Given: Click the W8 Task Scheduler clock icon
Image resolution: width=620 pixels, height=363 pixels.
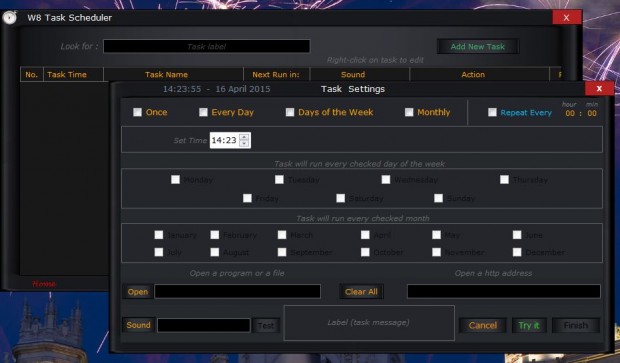Looking at the screenshot, I should pyautogui.click(x=9, y=18).
